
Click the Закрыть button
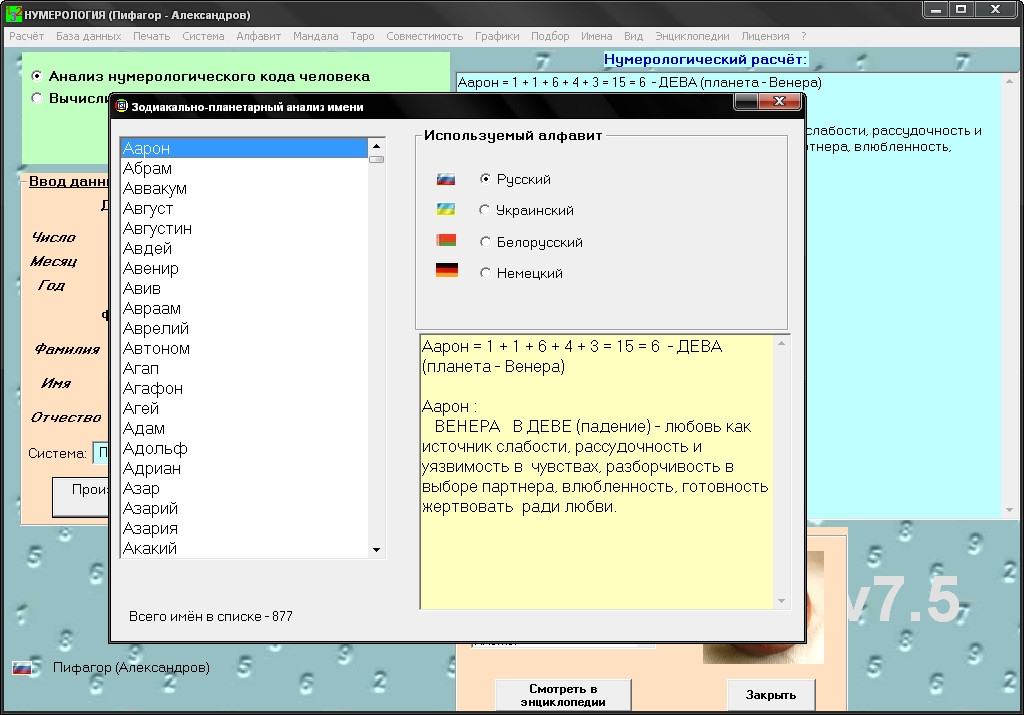coord(771,695)
